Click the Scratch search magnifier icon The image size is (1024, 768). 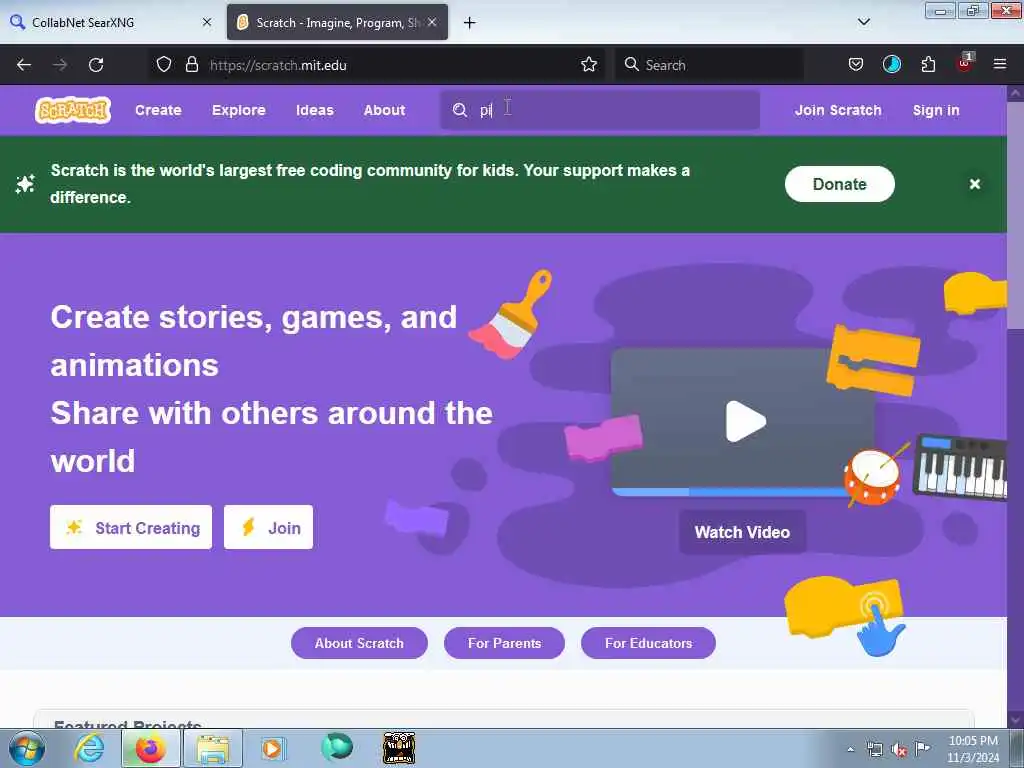click(460, 110)
